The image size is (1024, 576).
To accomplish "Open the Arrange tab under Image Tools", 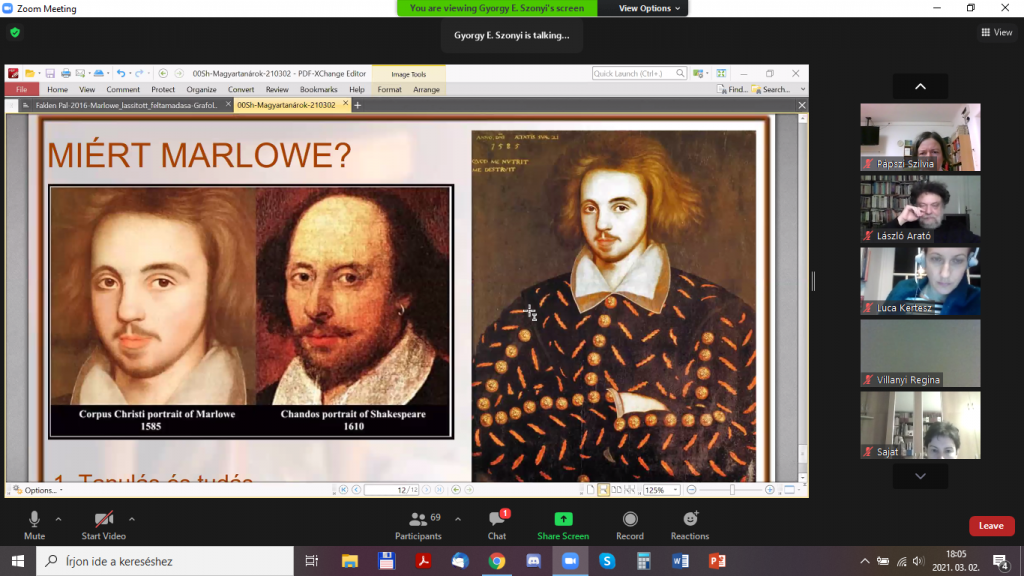I will tap(426, 89).
